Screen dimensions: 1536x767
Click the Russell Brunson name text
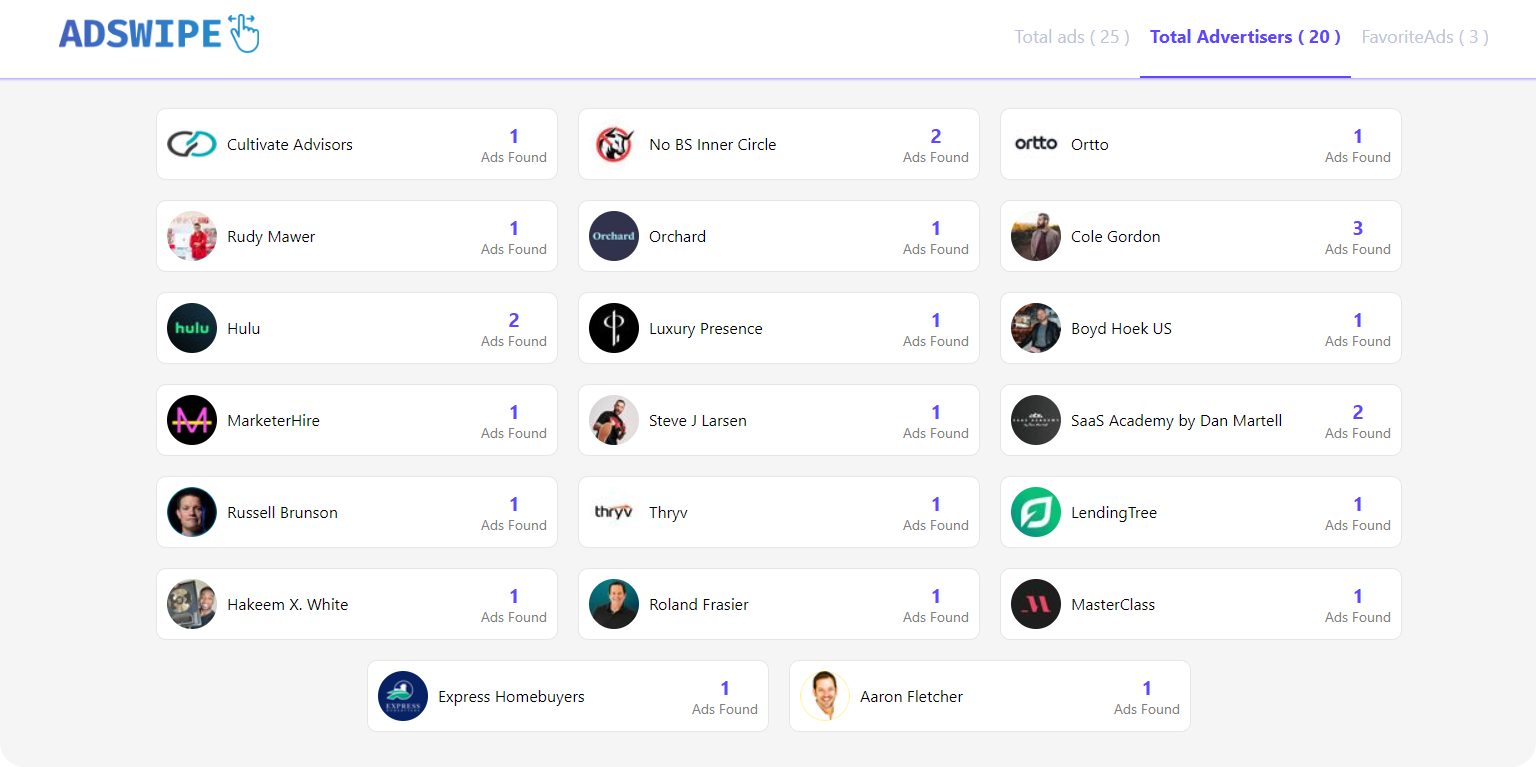tap(282, 513)
